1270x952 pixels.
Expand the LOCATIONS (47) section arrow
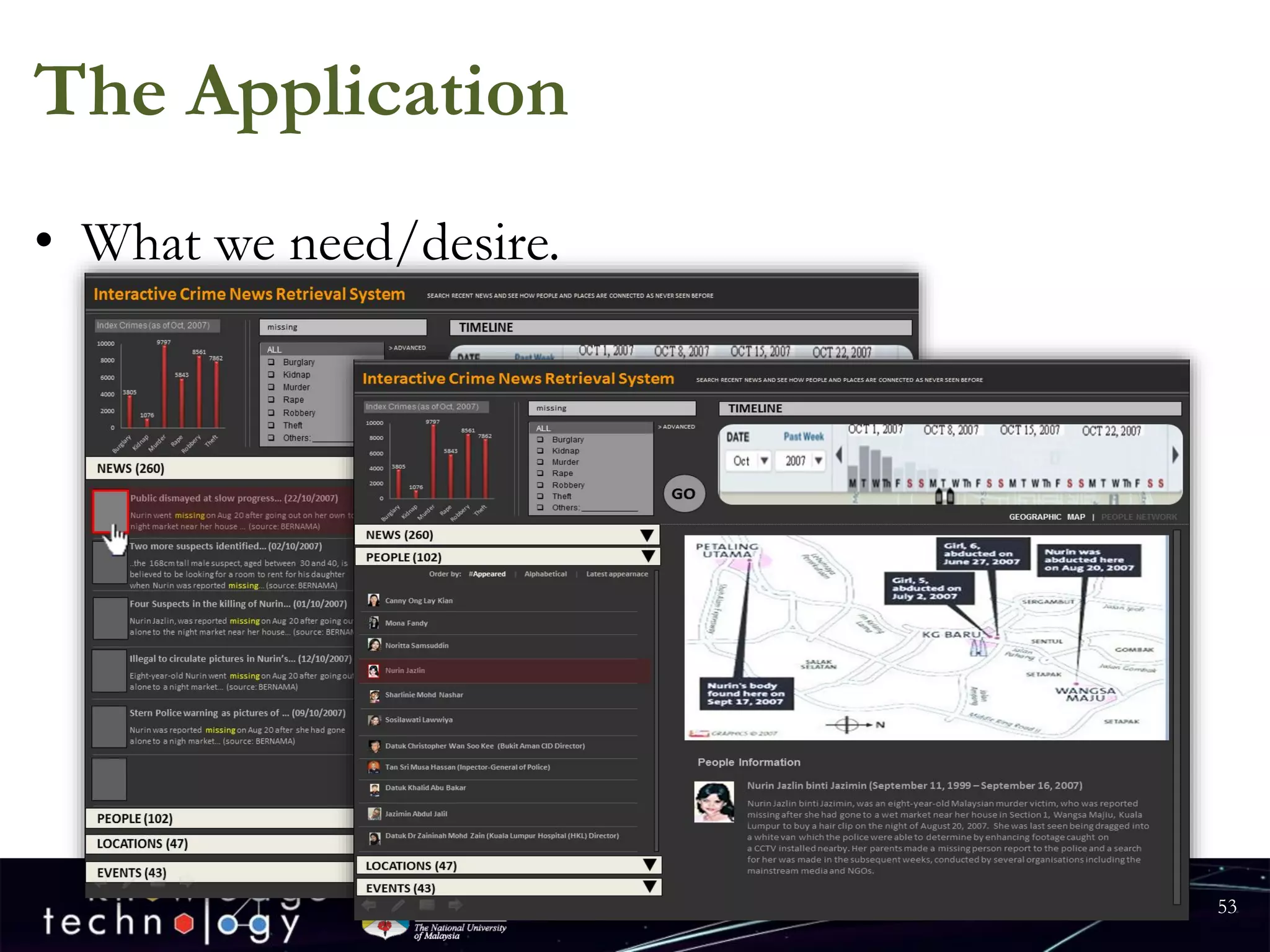coord(649,865)
